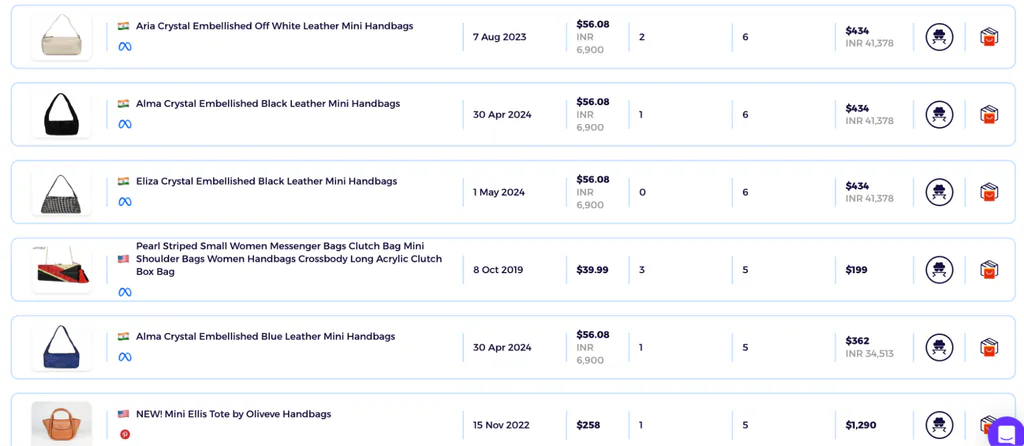Image resolution: width=1024 pixels, height=446 pixels.
Task: Open NEW! Mini Ellis Tote by Oliveve title
Action: click(x=233, y=414)
